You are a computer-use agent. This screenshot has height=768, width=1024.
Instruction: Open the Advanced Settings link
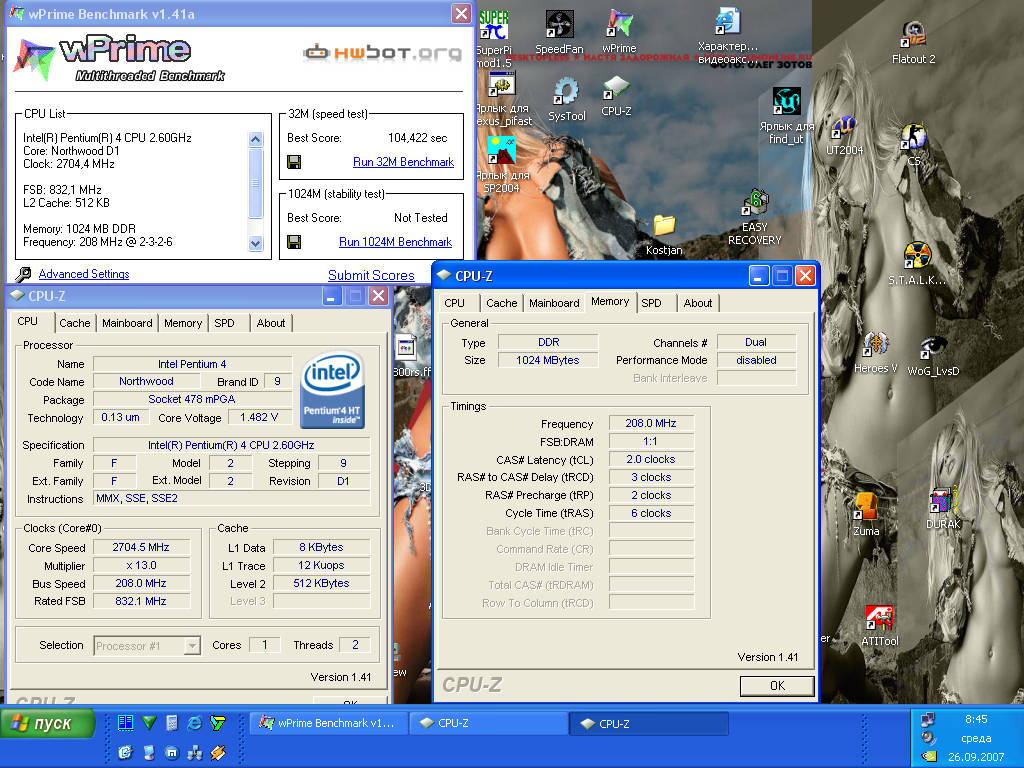[84, 274]
